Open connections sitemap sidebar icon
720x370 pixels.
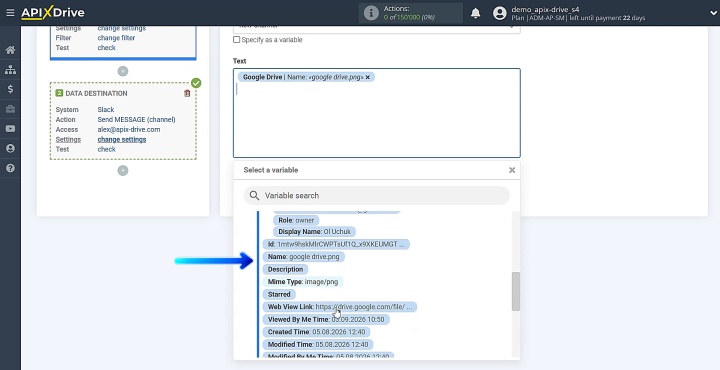pos(10,70)
